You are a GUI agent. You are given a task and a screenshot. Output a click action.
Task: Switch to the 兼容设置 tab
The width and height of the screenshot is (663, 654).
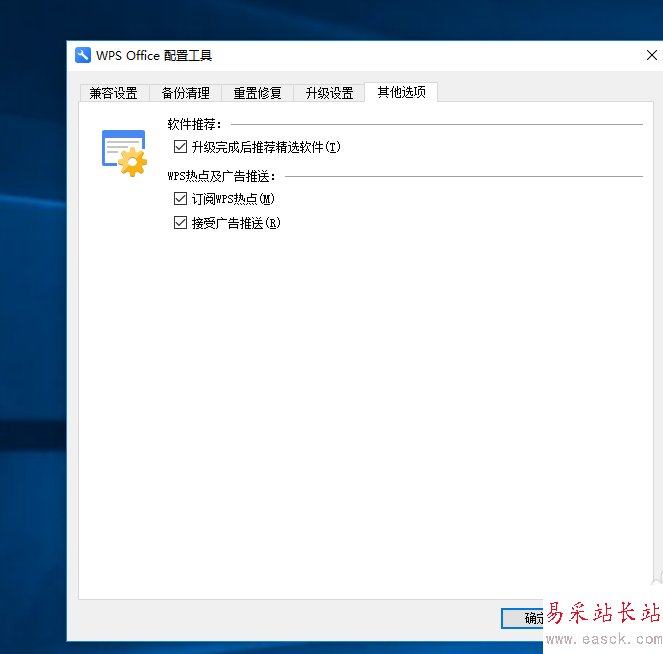click(x=114, y=93)
